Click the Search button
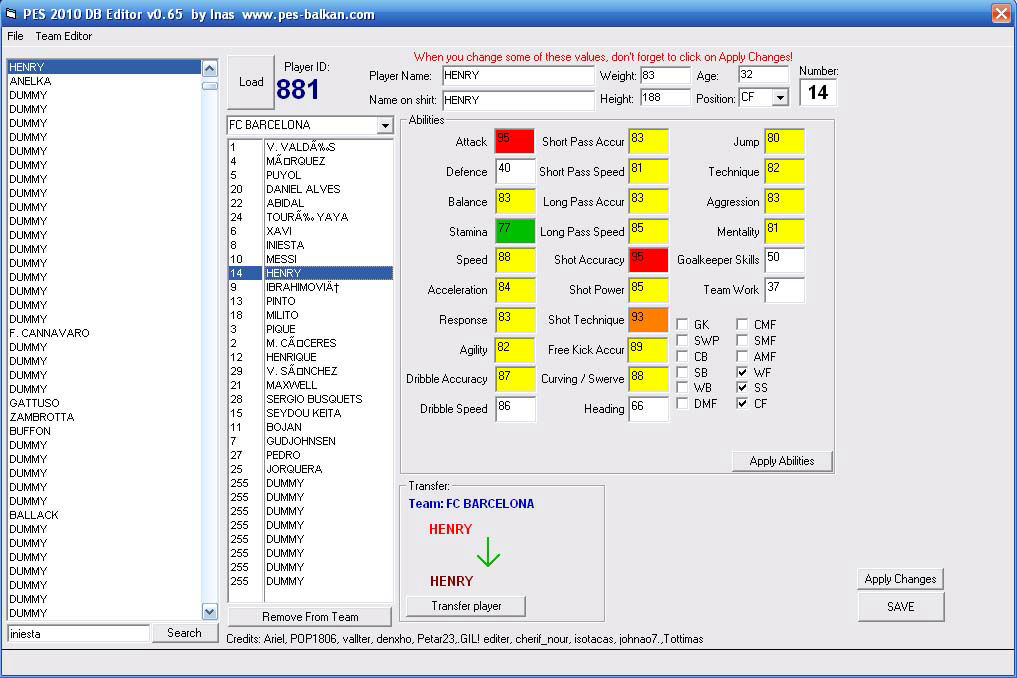The image size is (1017, 678). coord(184,633)
